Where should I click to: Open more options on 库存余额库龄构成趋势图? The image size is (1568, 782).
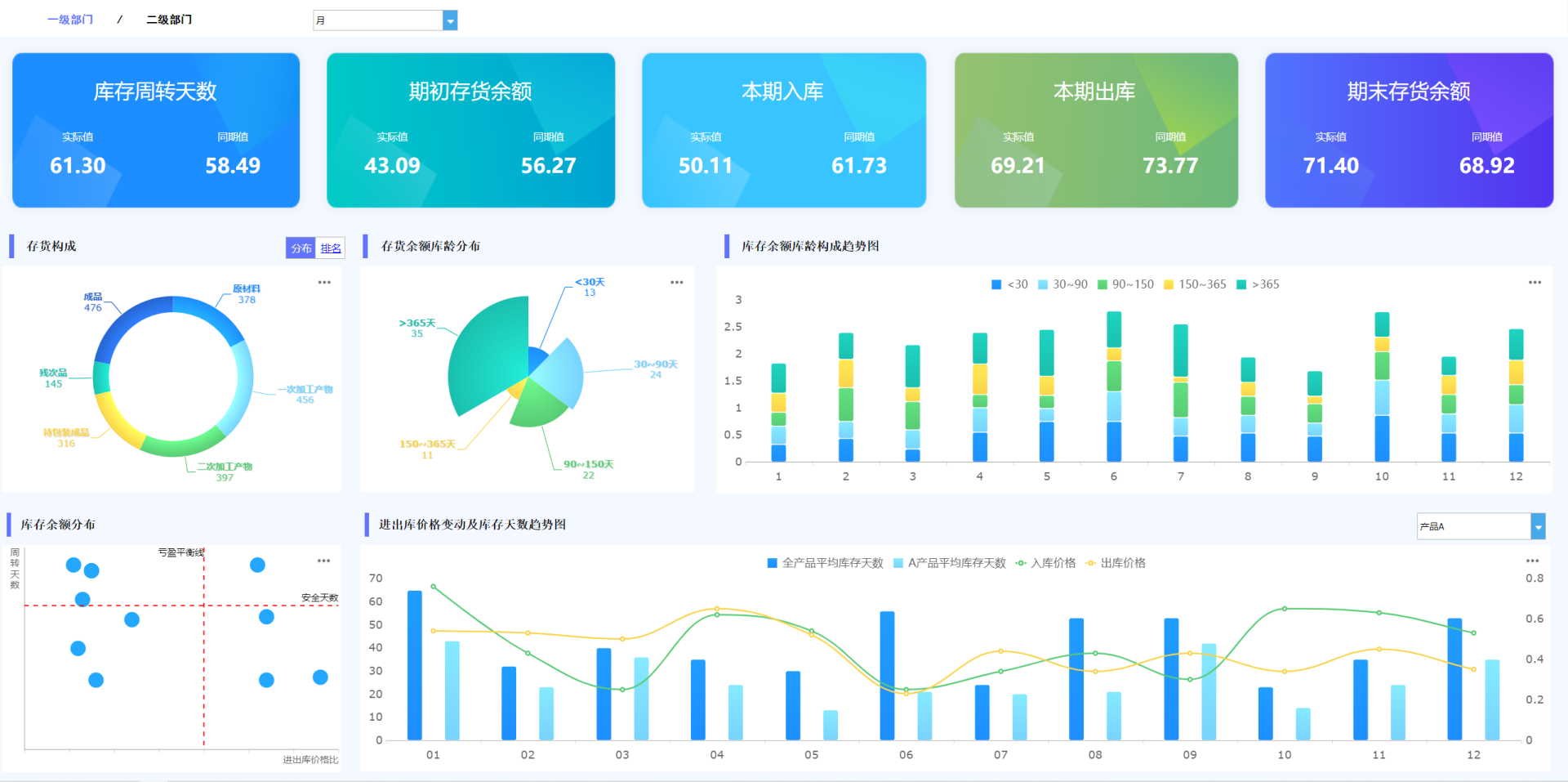point(1534,282)
